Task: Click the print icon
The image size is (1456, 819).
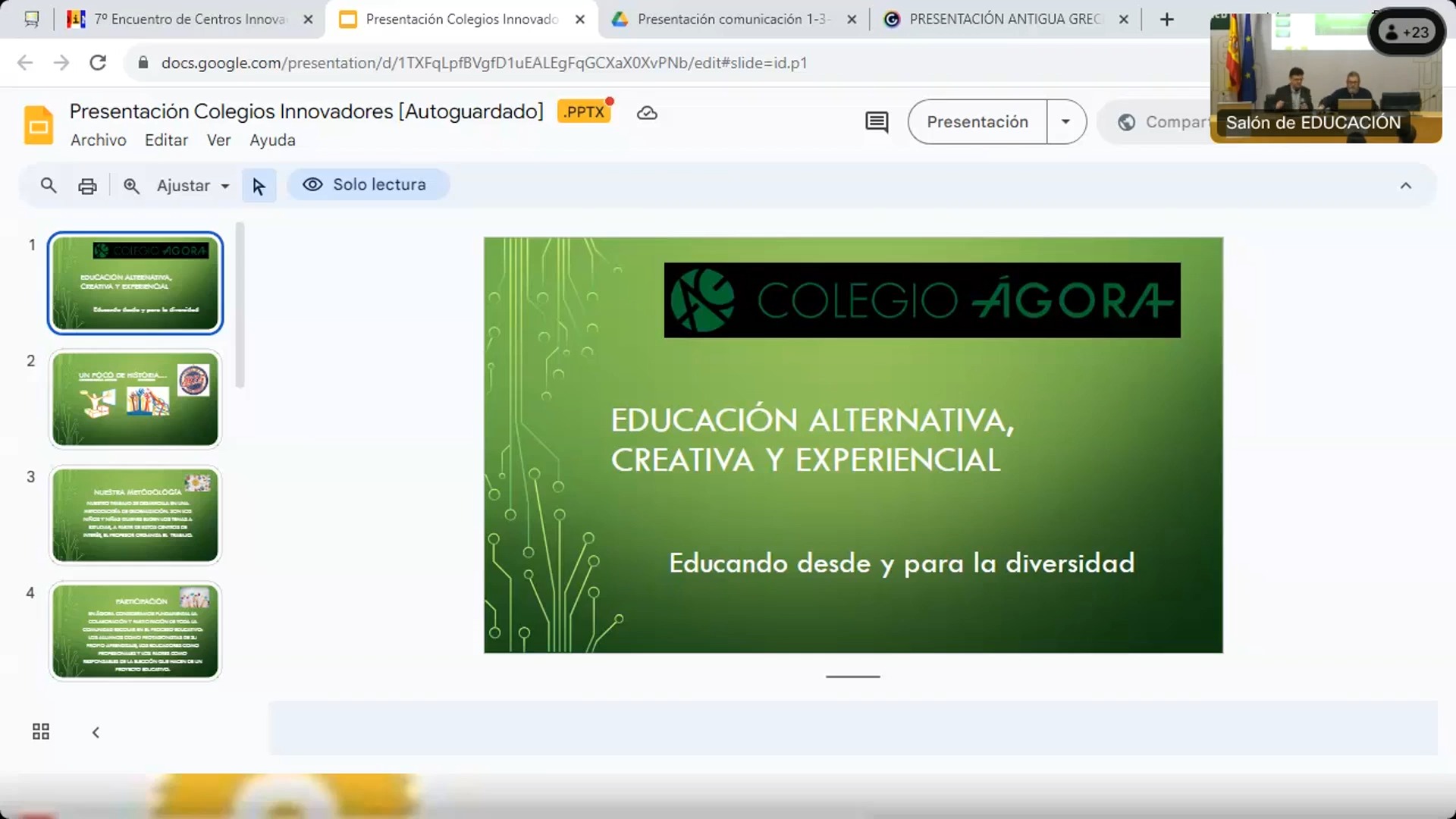Action: [88, 186]
